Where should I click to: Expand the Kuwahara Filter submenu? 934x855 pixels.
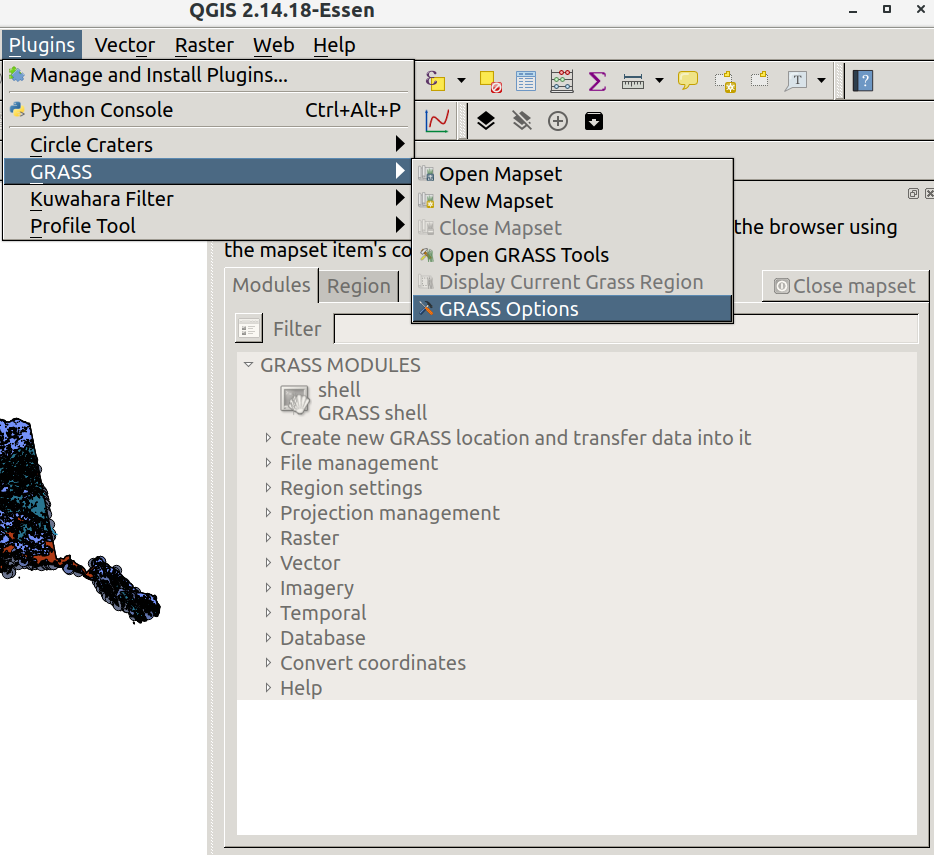208,199
